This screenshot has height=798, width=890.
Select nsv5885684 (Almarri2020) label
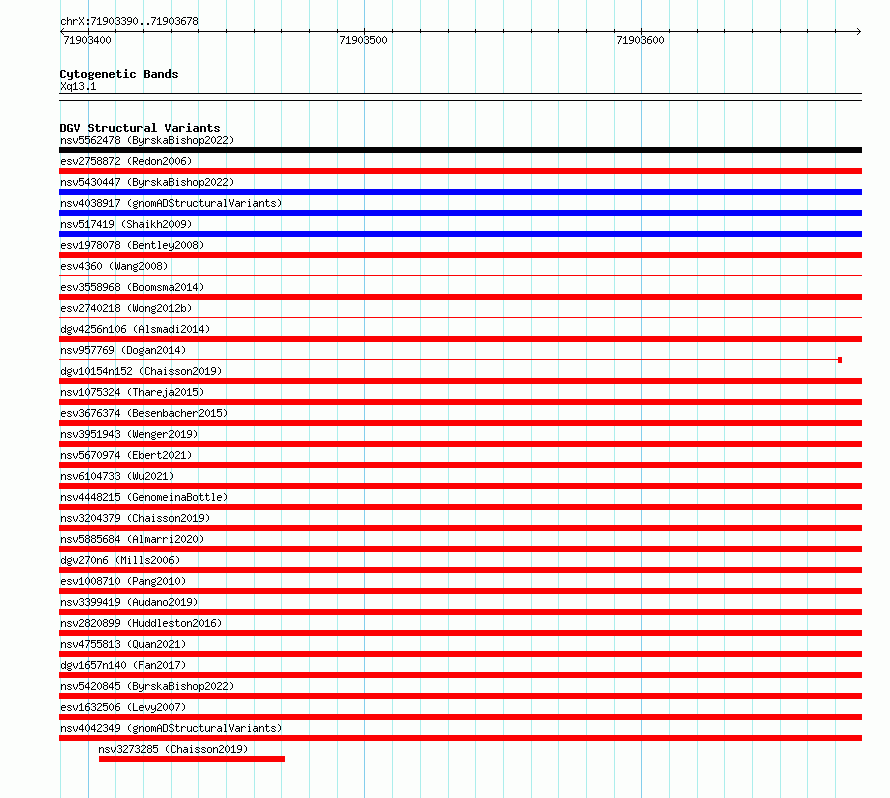click(x=132, y=539)
